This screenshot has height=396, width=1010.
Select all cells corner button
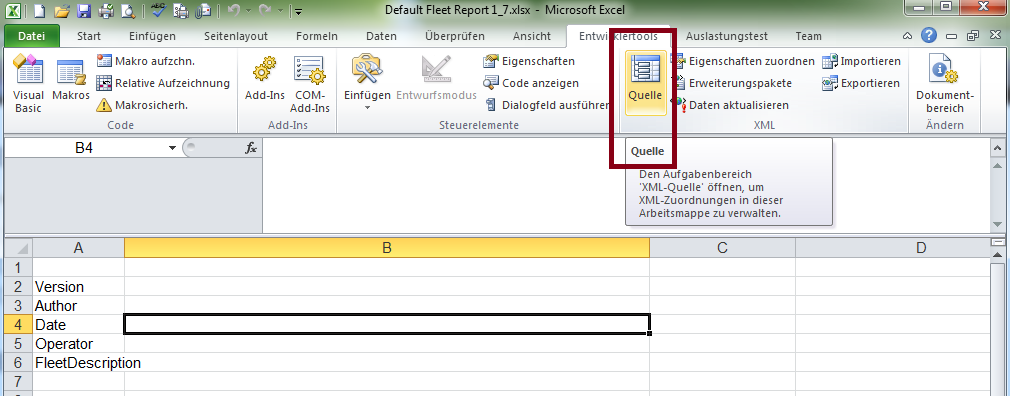pyautogui.click(x=18, y=248)
